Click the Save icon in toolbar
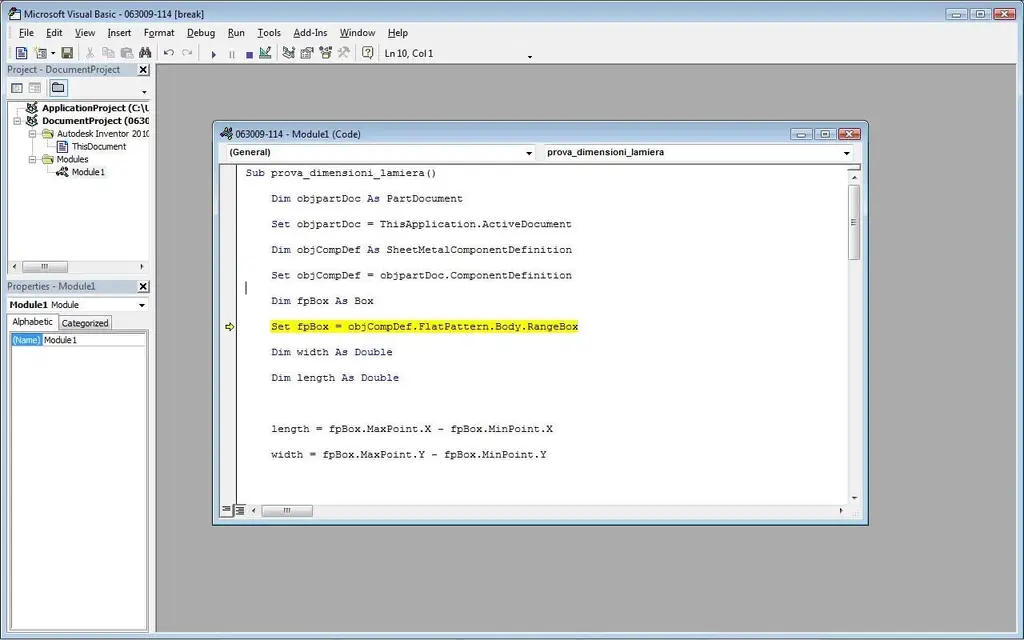The width and height of the screenshot is (1024, 640). (67, 53)
